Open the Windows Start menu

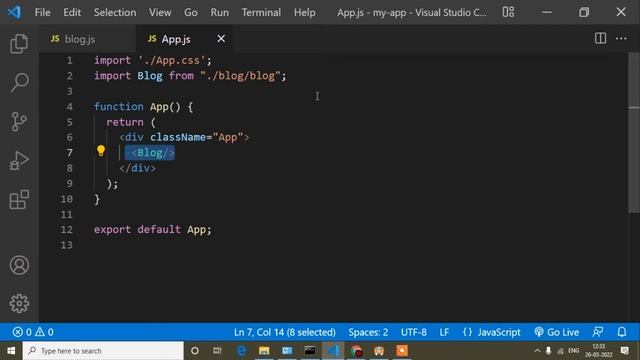coord(11,351)
